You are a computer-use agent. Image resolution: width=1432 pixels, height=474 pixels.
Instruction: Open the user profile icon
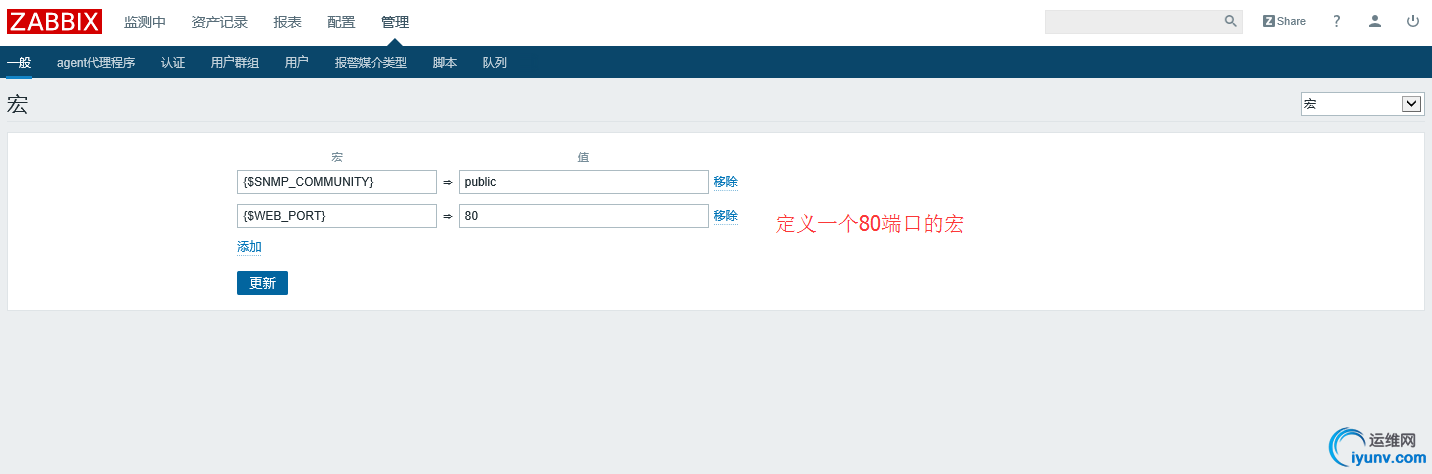(1375, 21)
